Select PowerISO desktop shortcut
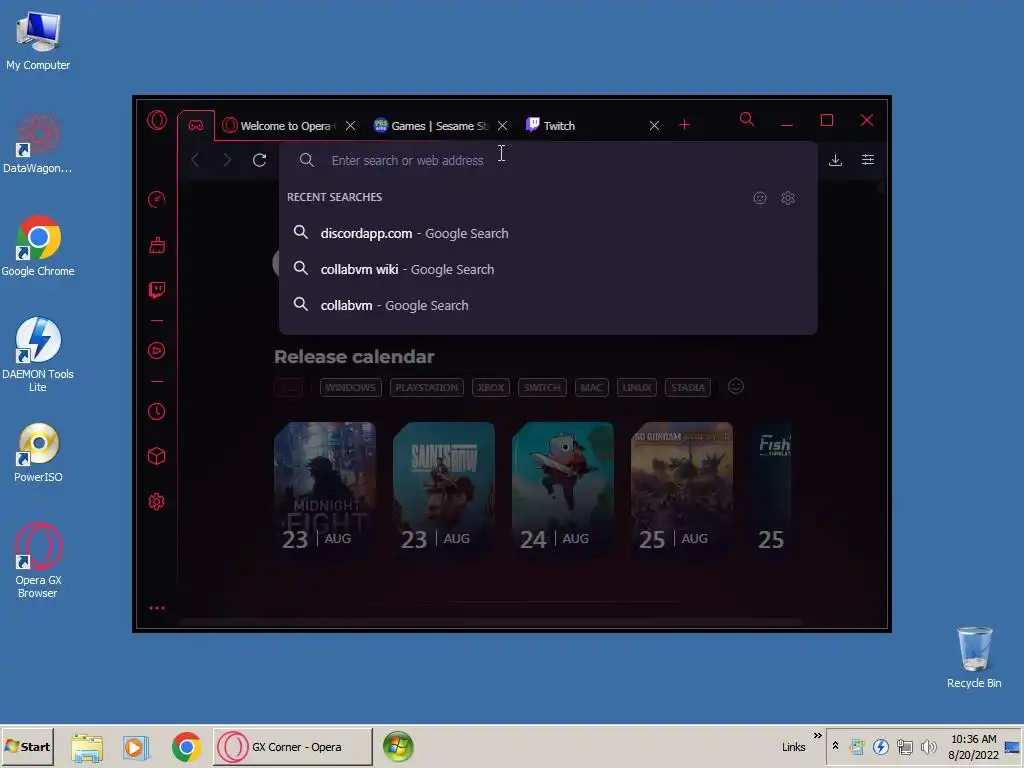This screenshot has width=1024, height=768. point(38,453)
